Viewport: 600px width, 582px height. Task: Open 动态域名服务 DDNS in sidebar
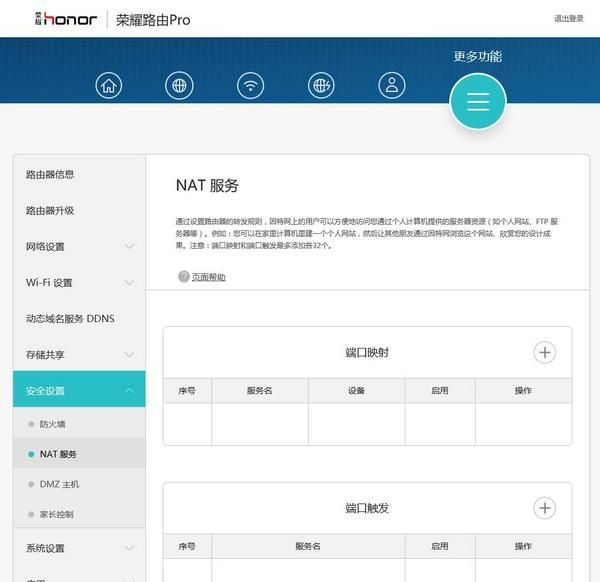click(x=70, y=318)
